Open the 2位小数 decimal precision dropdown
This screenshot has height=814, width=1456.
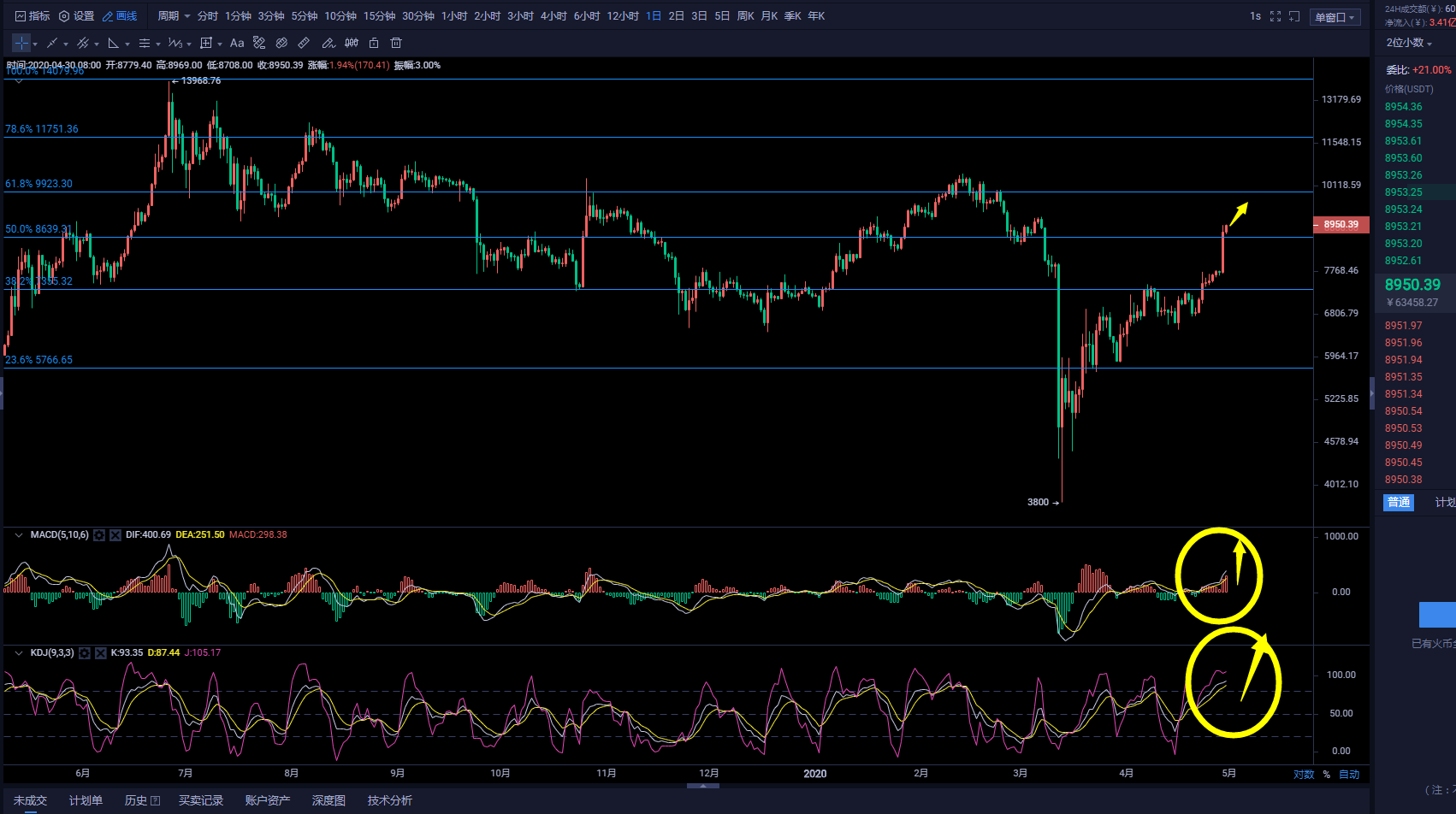click(x=1409, y=43)
